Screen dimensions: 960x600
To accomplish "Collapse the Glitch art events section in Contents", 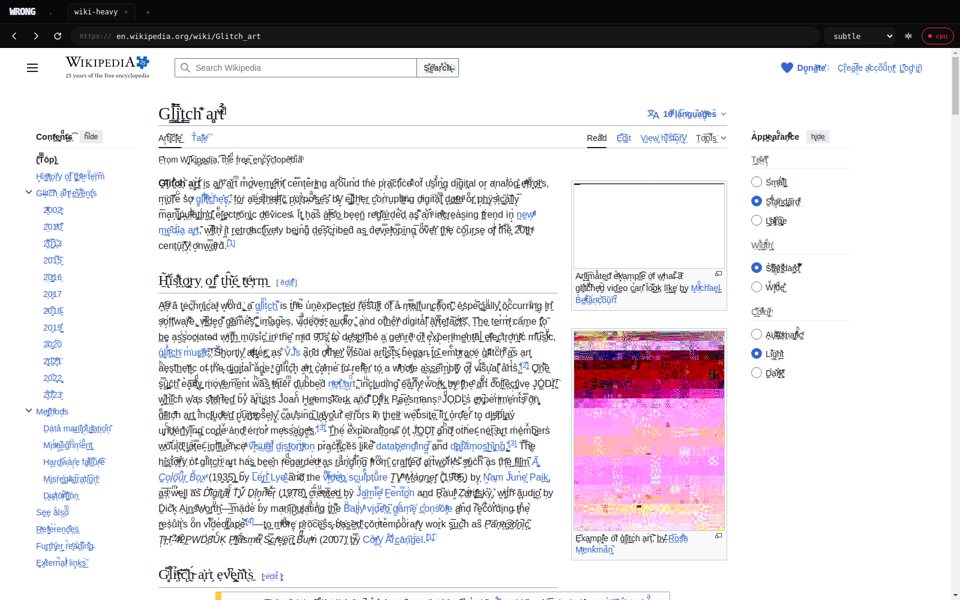I will (28, 192).
